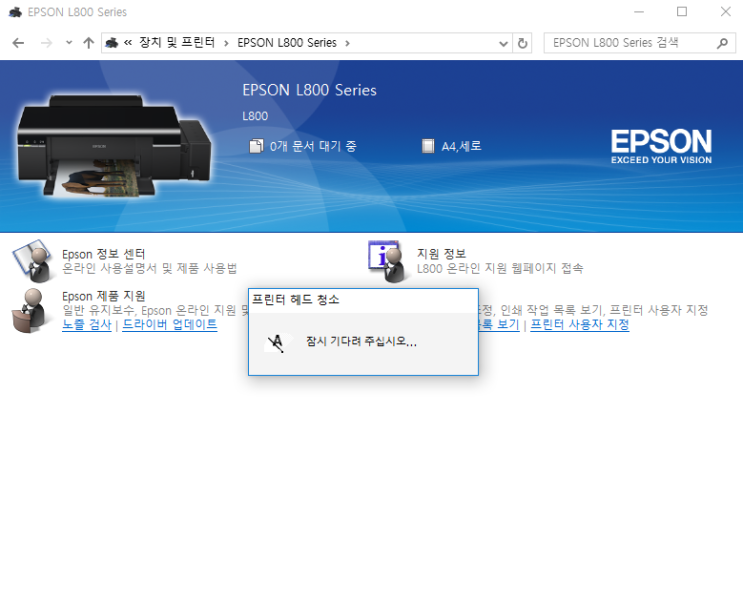Close the EPSON L800 Series window
Screen dimensions: 743x600
[x=725, y=12]
